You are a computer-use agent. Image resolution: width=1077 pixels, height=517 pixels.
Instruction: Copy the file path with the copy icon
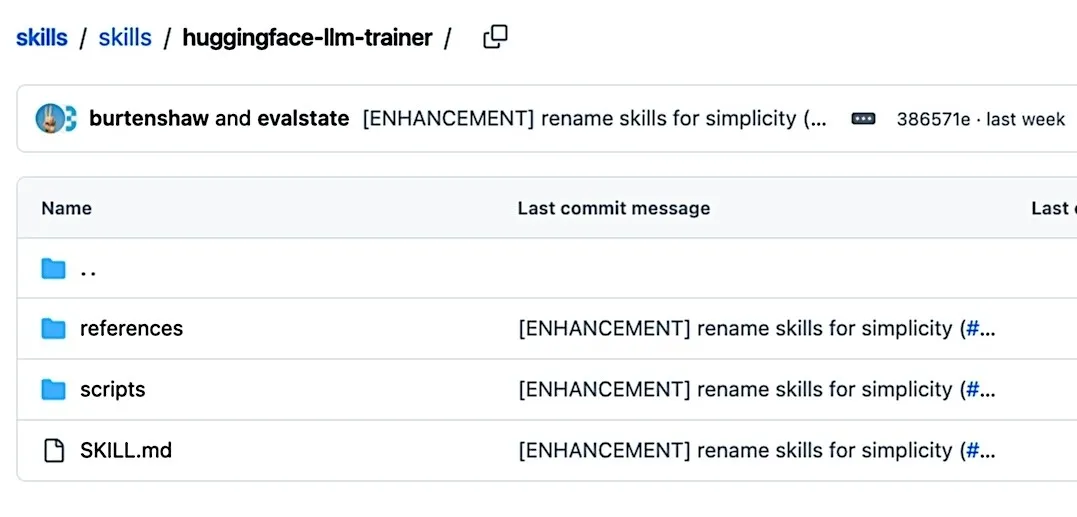pos(495,37)
